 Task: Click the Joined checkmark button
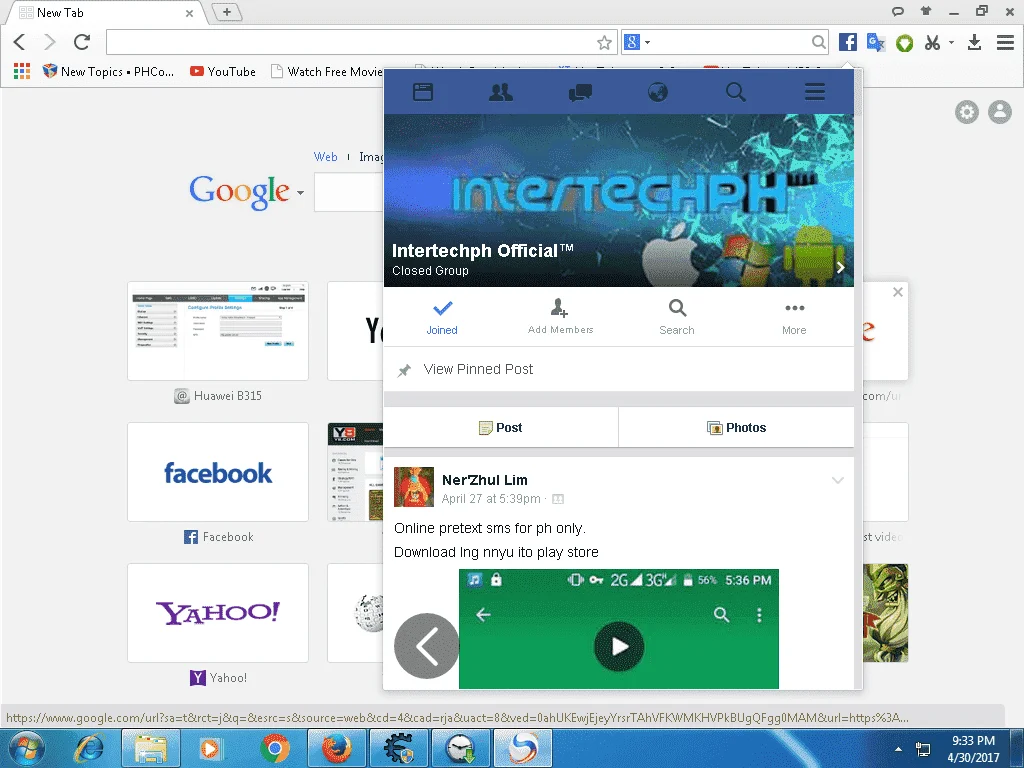point(442,317)
